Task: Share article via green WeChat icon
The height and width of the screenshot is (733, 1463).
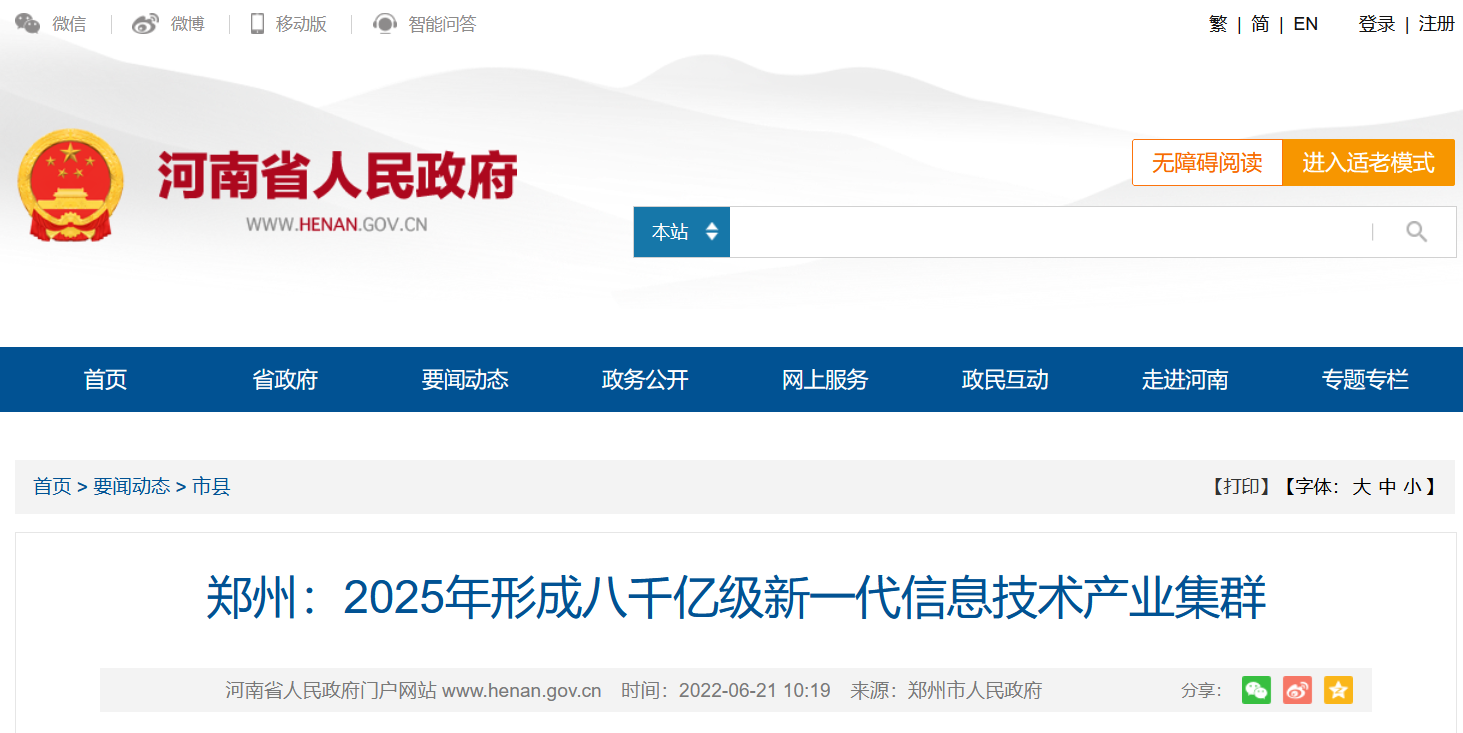Action: click(1256, 690)
